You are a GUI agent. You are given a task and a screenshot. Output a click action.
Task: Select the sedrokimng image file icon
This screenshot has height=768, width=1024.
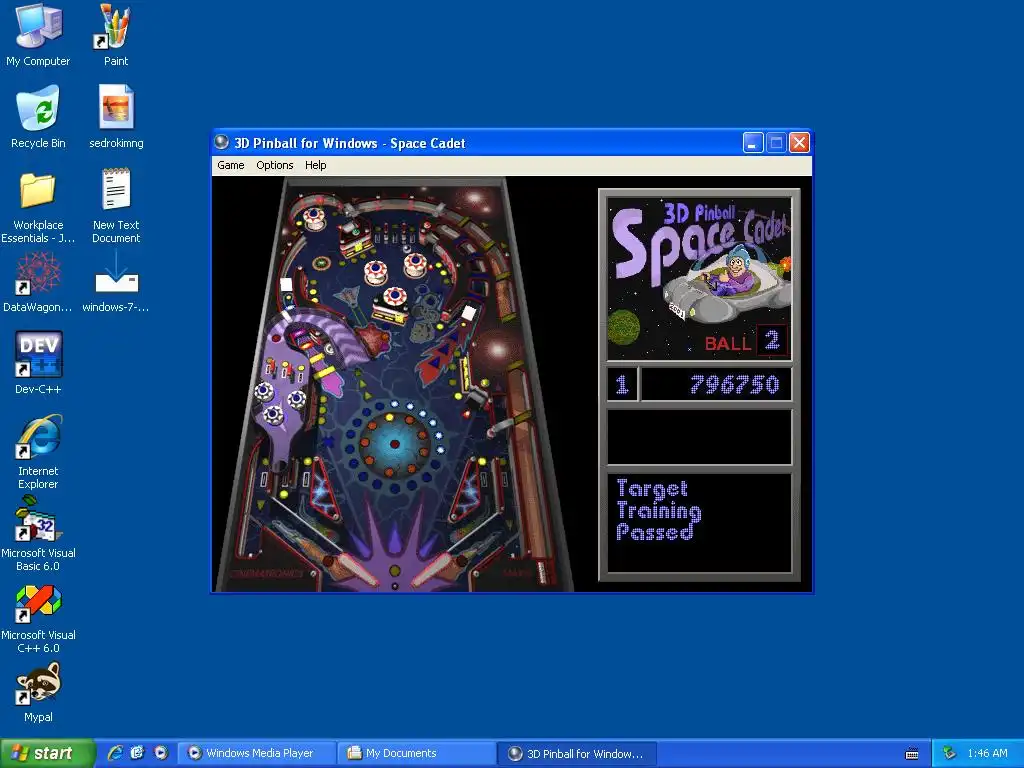[116, 117]
